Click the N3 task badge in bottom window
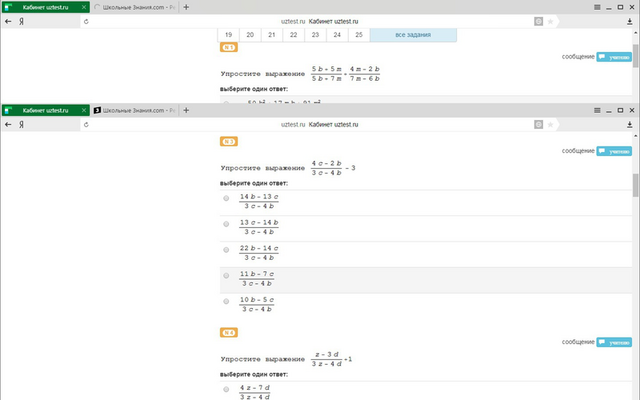Screen dimensions: 640x400 (x=229, y=142)
